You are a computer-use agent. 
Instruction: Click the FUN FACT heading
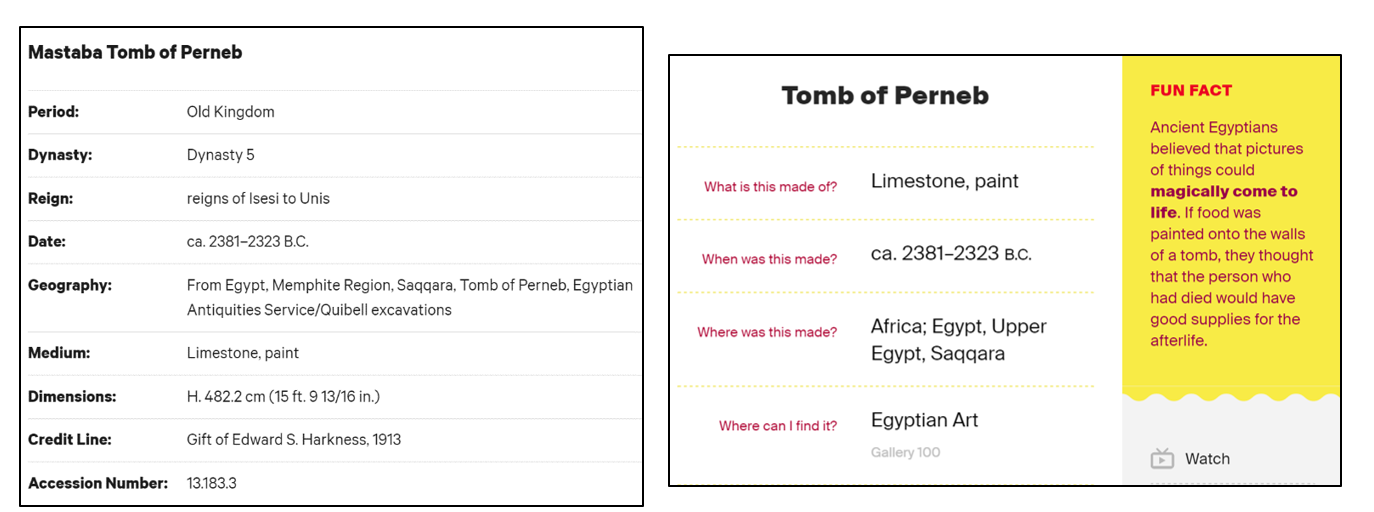(1191, 90)
